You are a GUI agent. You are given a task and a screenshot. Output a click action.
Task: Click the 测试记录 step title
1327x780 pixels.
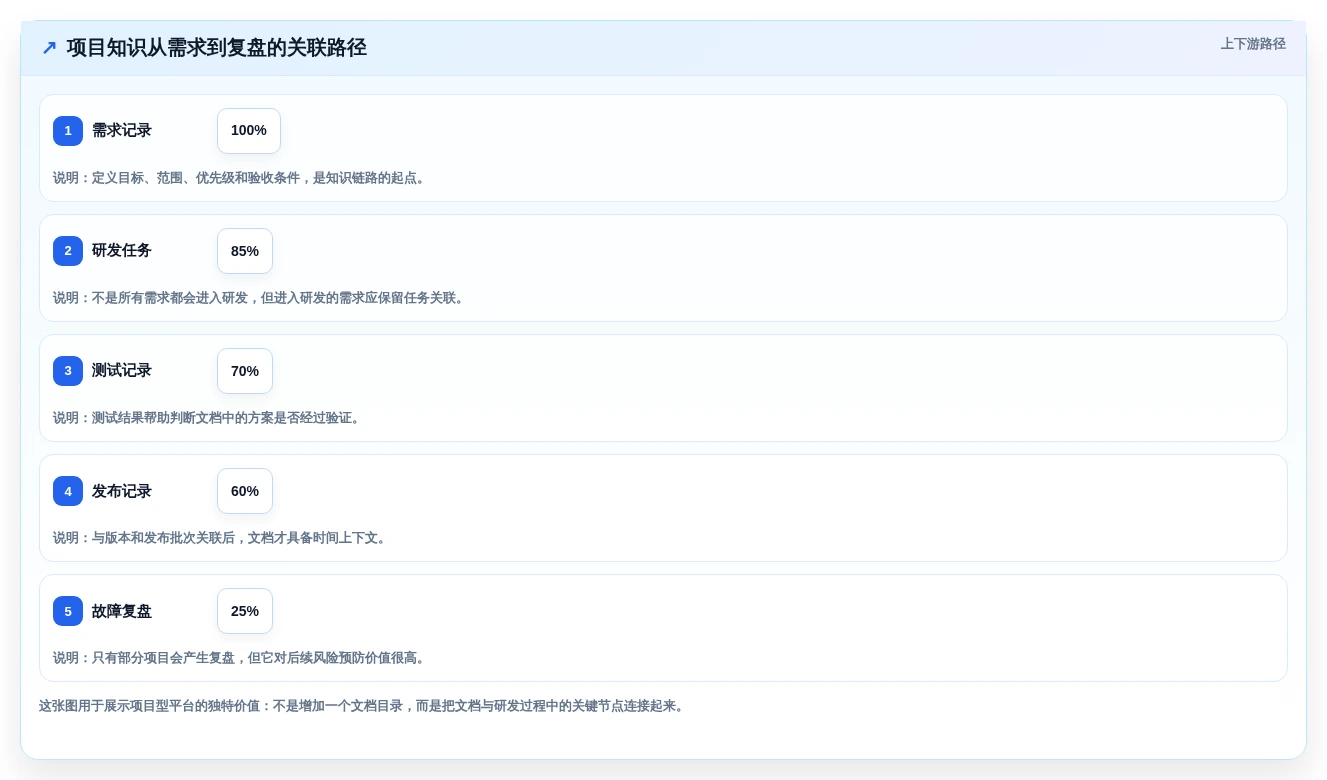pos(122,371)
